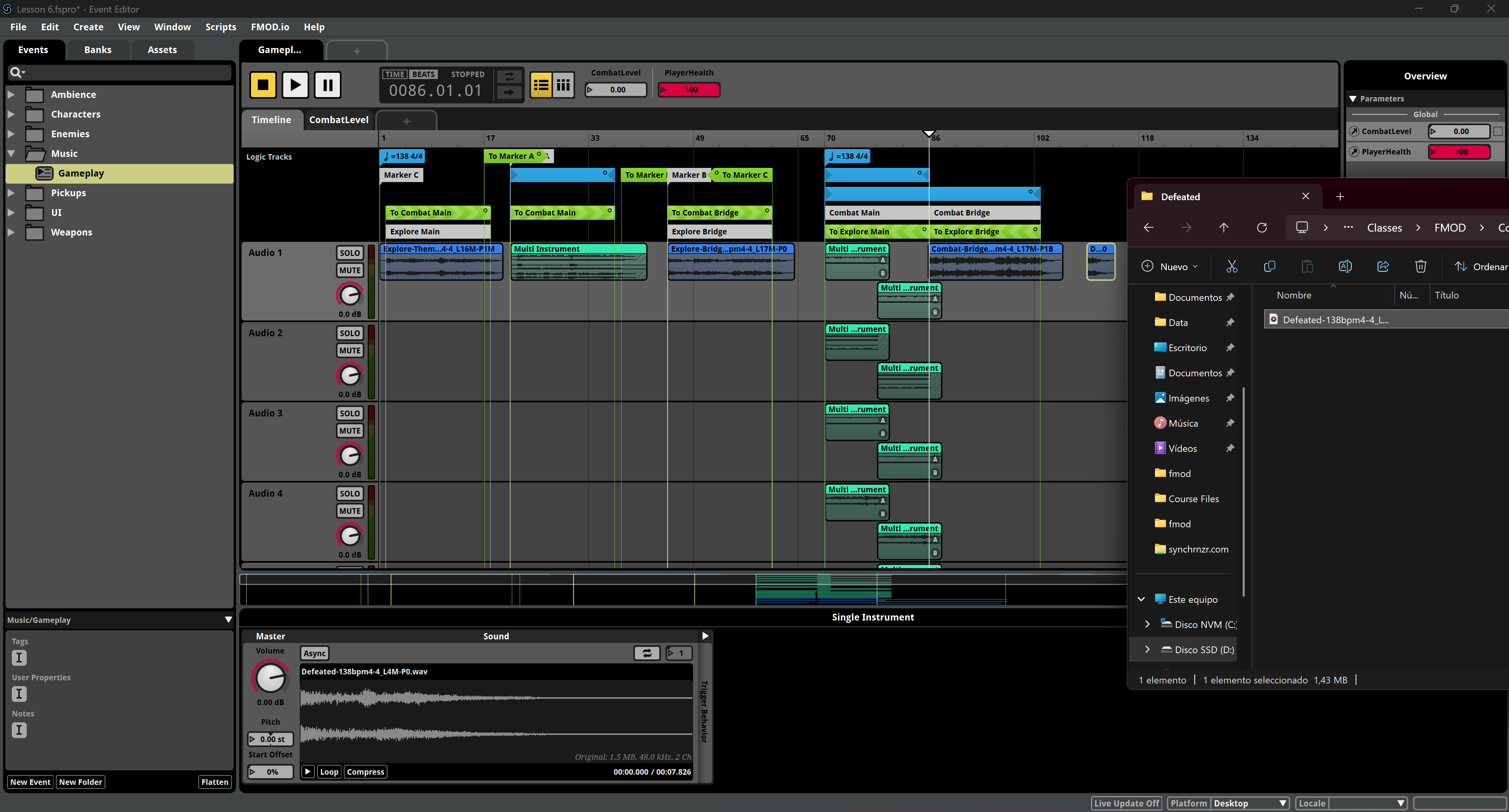The image size is (1509, 812).
Task: Switch to list view layout icon
Action: [x=541, y=85]
